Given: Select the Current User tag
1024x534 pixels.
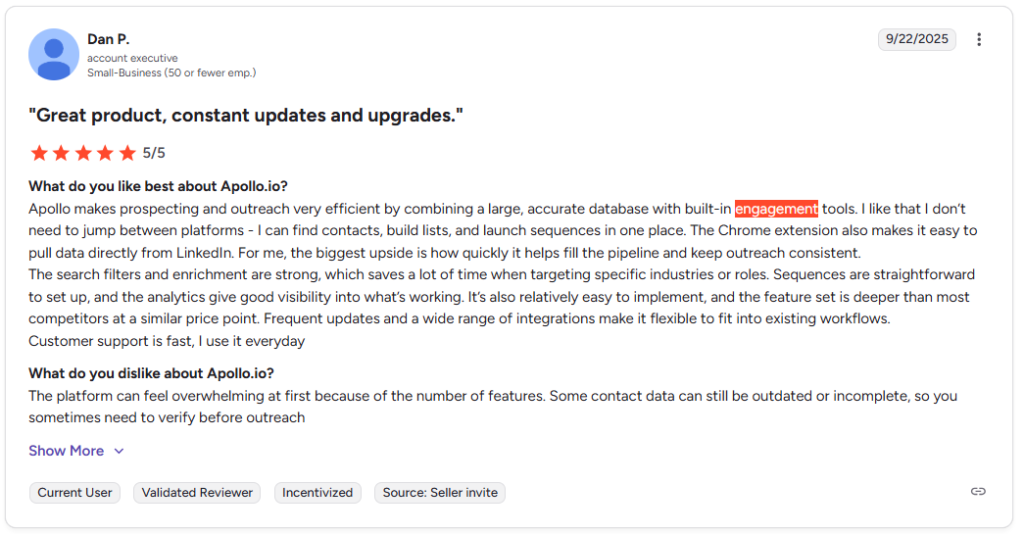Looking at the screenshot, I should (75, 492).
